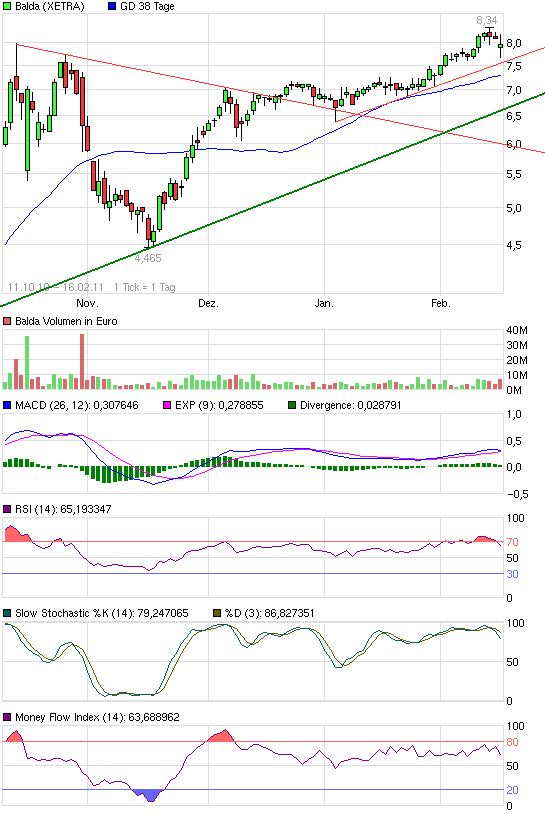
Task: Click the 'GD 38 Tage' label
Action: coord(147,7)
